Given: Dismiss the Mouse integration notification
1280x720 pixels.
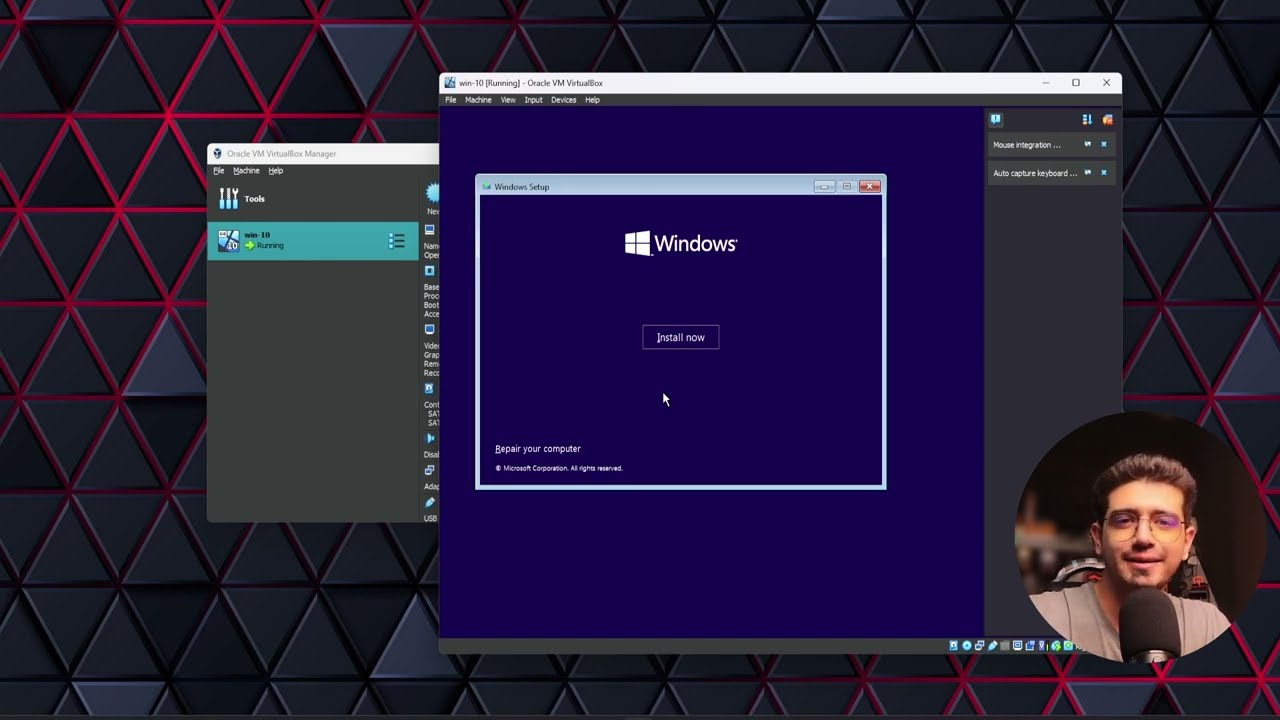Looking at the screenshot, I should pos(1104,145).
